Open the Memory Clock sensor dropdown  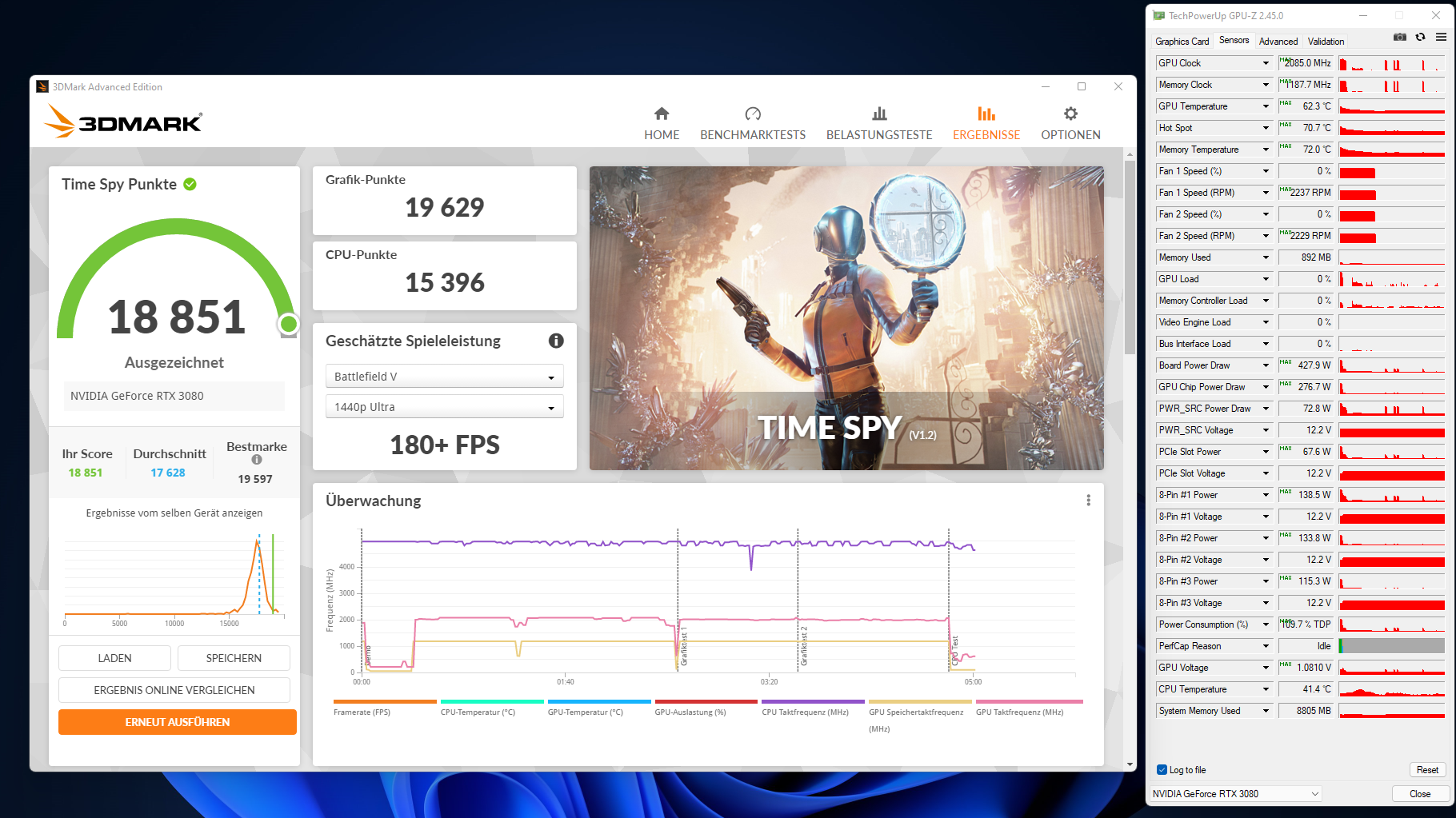tap(1266, 85)
